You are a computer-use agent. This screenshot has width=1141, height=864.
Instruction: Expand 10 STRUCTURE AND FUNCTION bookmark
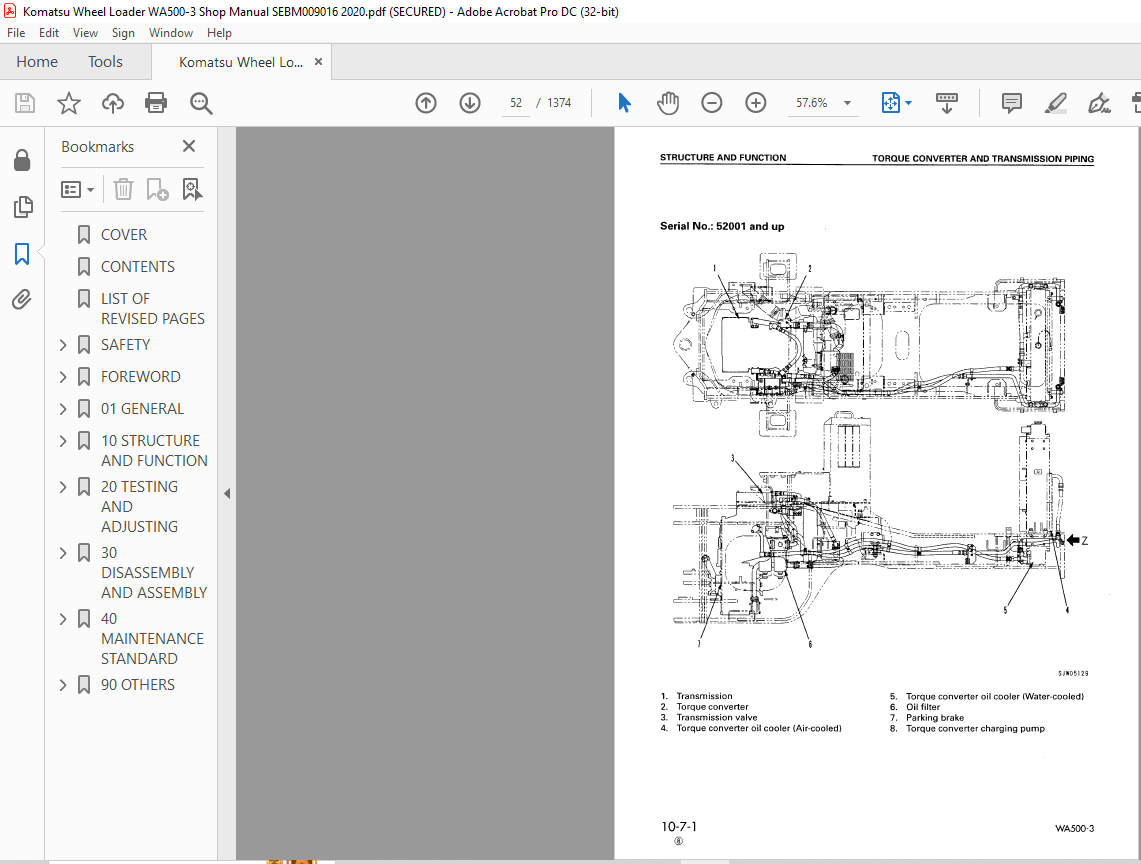tap(63, 441)
